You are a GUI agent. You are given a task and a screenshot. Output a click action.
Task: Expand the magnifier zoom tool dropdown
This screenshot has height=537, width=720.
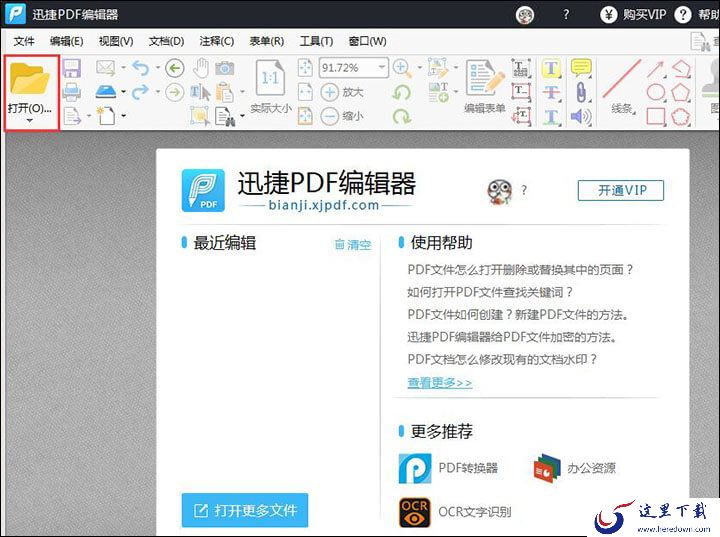[x=419, y=68]
